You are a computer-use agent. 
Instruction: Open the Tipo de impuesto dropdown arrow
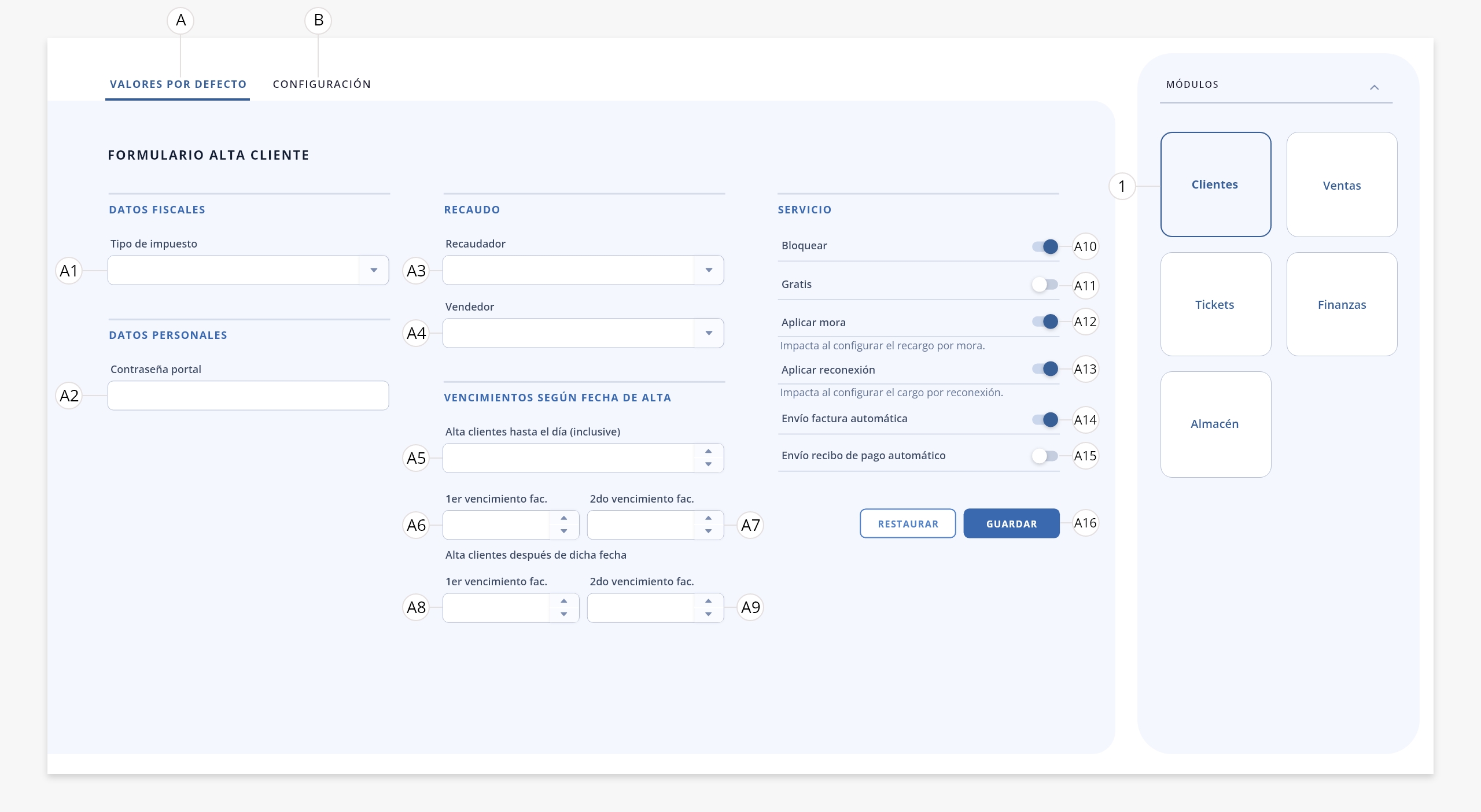click(x=374, y=270)
